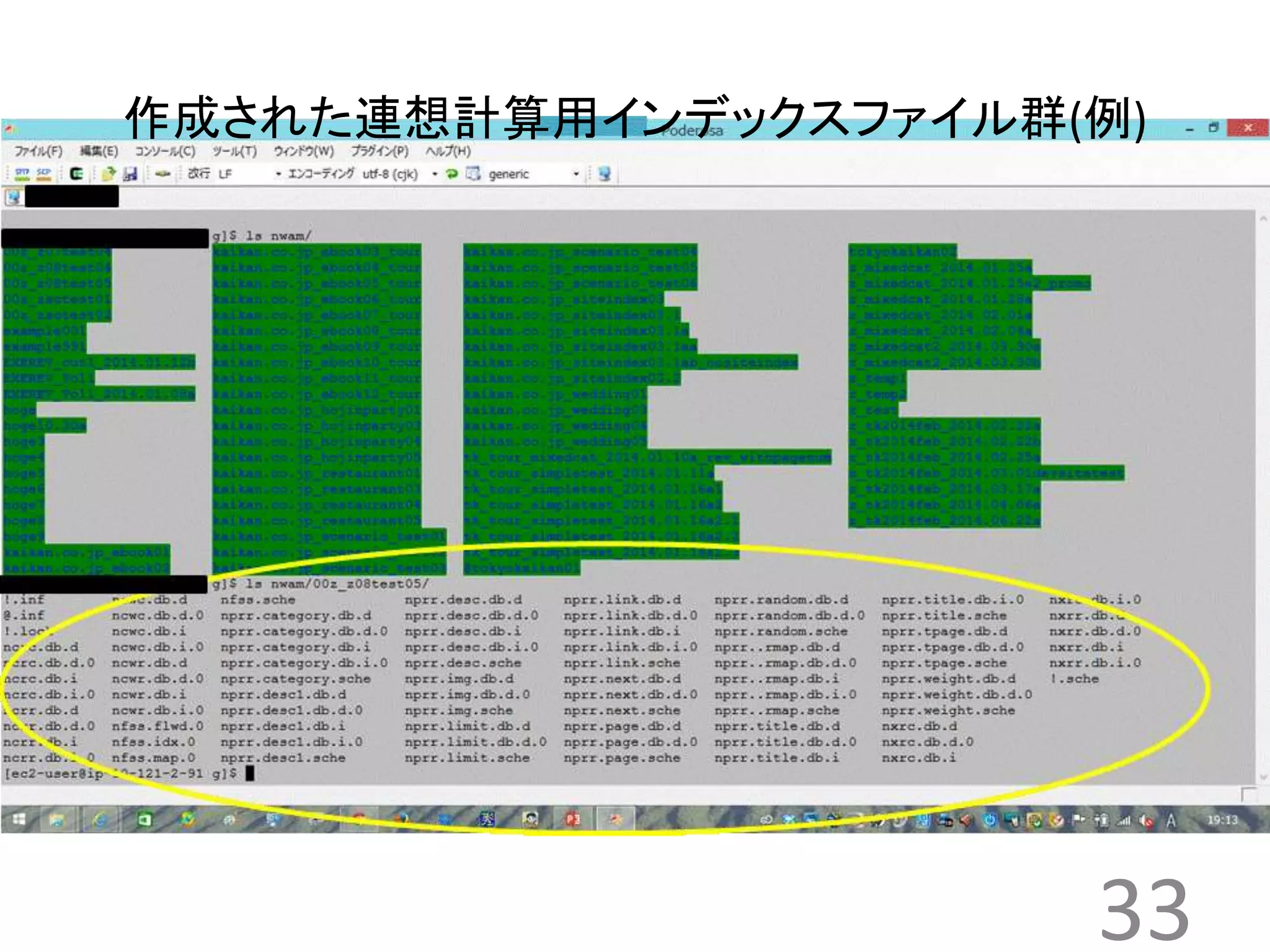Viewport: 1270px width, 952px height.
Task: Click the network signal tray icon
Action: pos(1124,821)
